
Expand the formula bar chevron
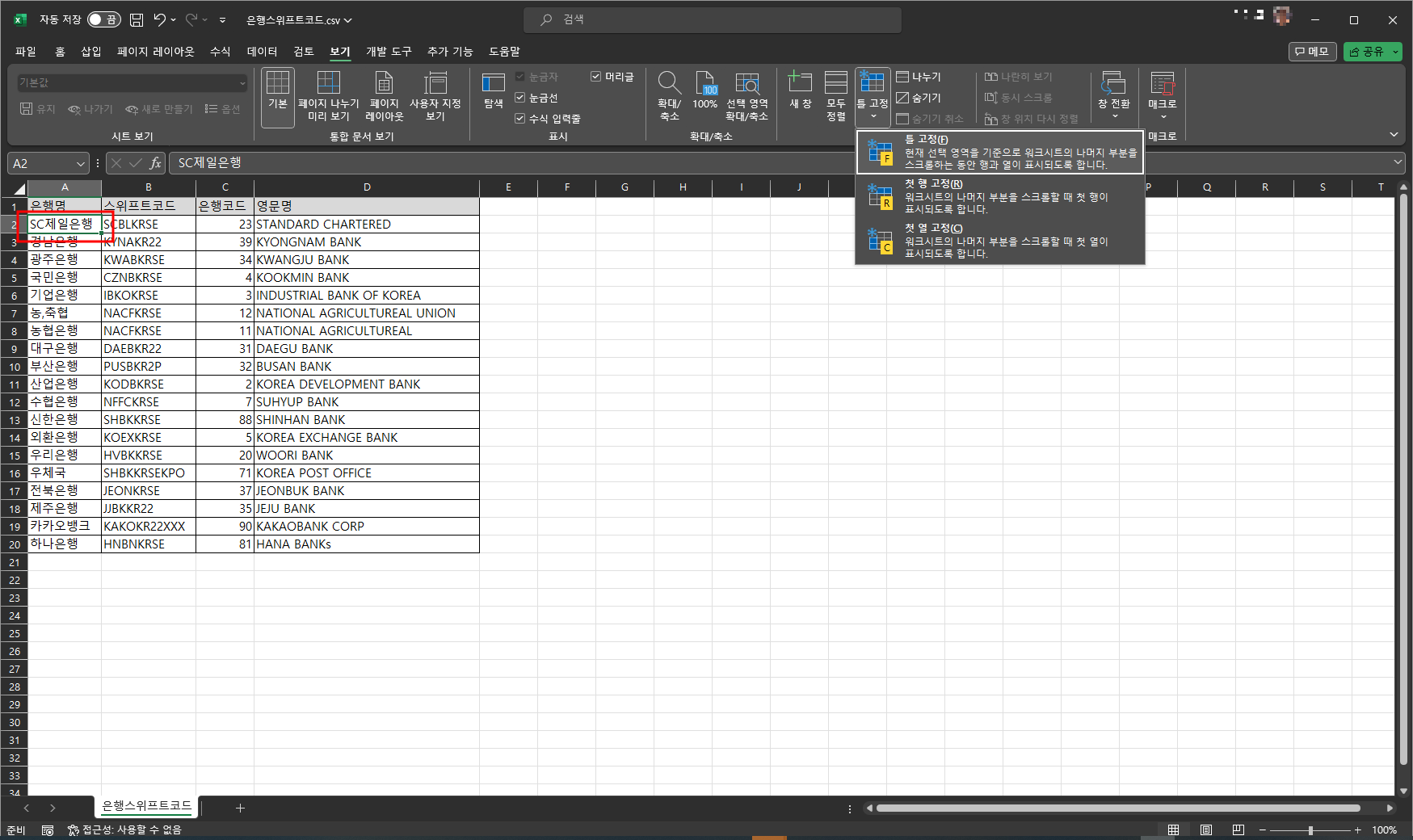[1398, 162]
